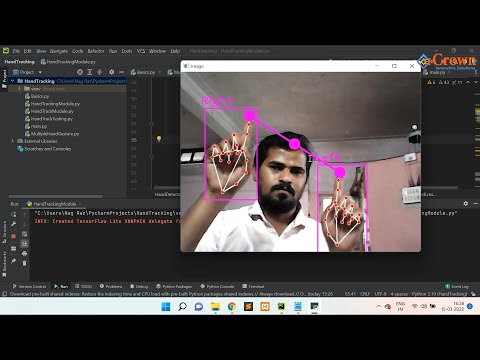
Task: Open Python Packages tool window
Action: (174, 286)
